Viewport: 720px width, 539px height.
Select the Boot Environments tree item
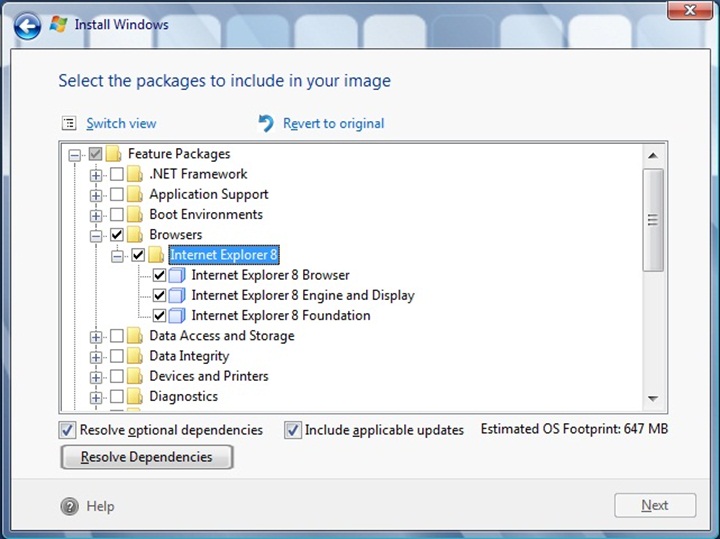tap(206, 214)
